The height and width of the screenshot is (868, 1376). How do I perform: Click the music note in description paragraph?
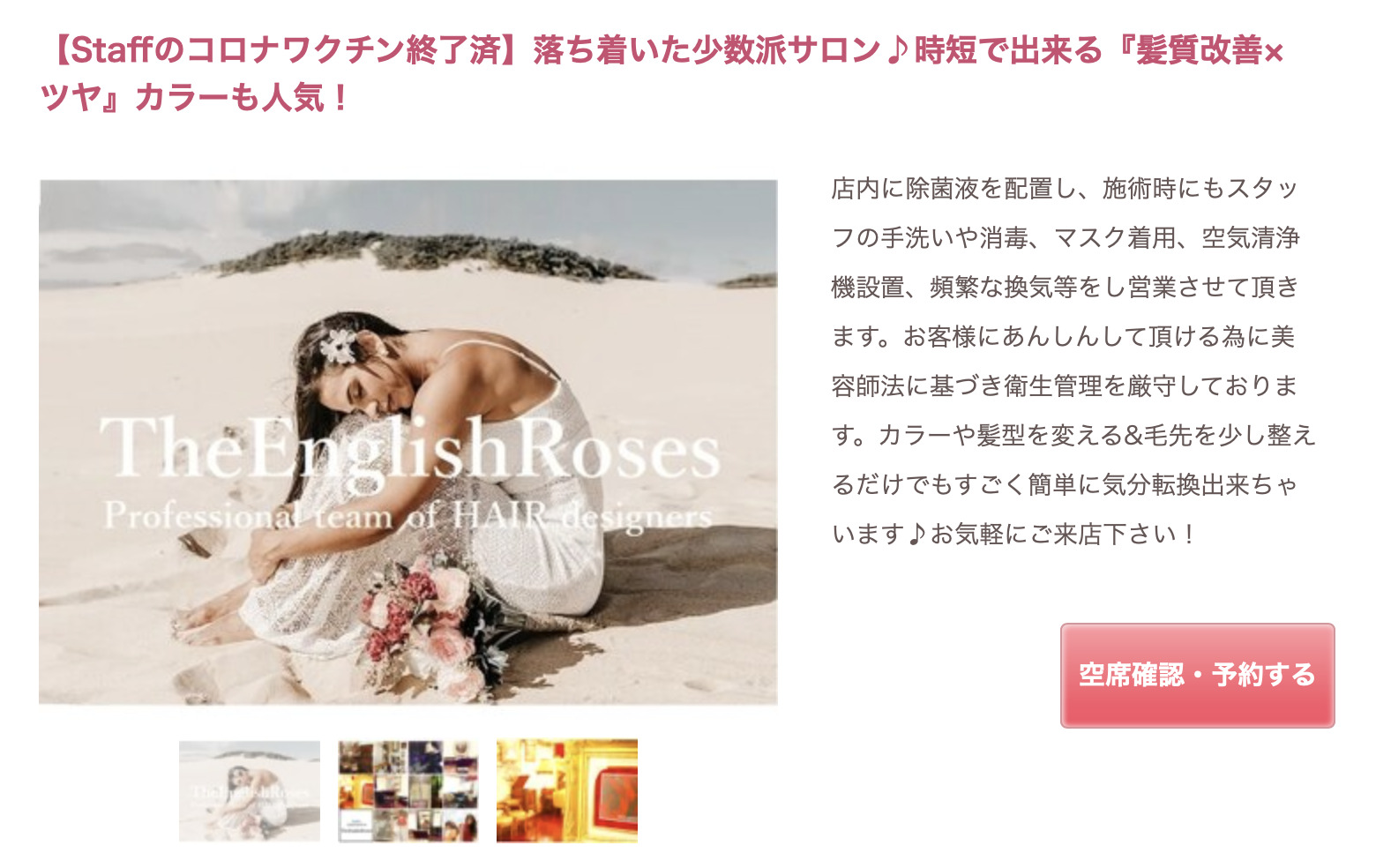click(917, 534)
